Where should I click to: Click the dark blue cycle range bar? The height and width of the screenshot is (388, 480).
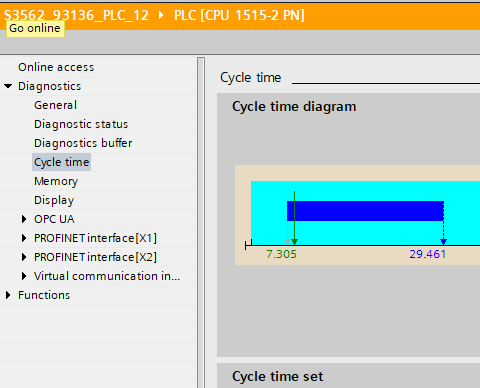pyautogui.click(x=365, y=211)
